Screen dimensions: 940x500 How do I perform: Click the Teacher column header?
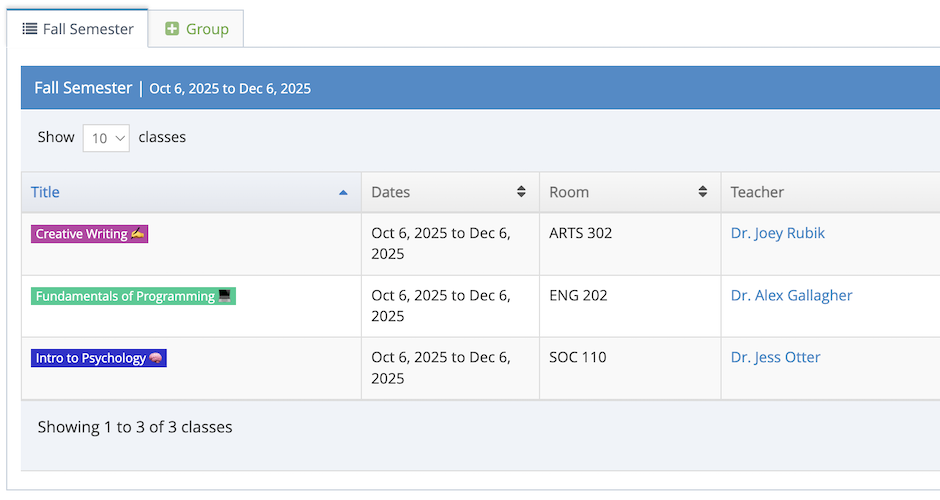[757, 192]
